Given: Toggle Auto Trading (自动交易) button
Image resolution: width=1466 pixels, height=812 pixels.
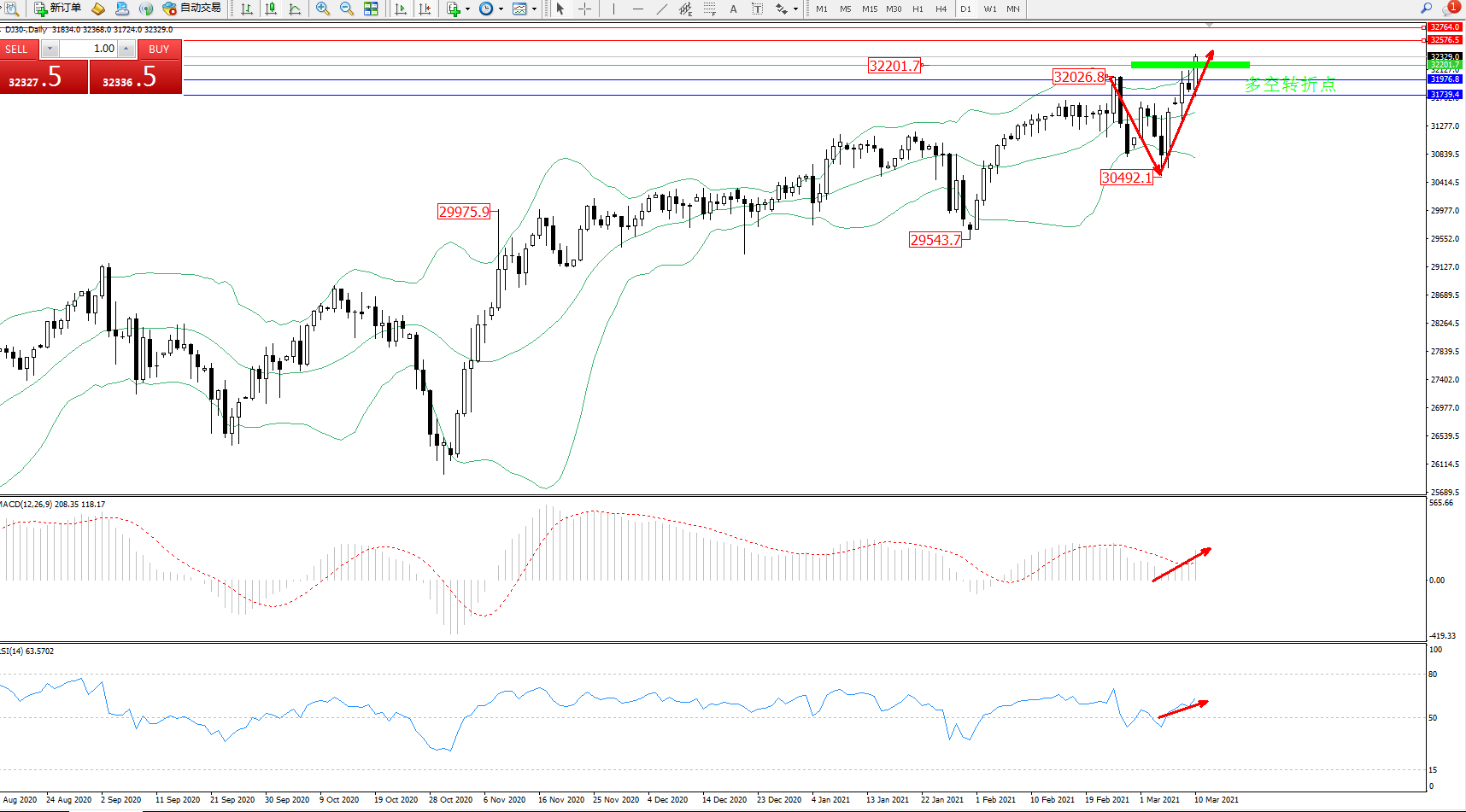Looking at the screenshot, I should [192, 9].
